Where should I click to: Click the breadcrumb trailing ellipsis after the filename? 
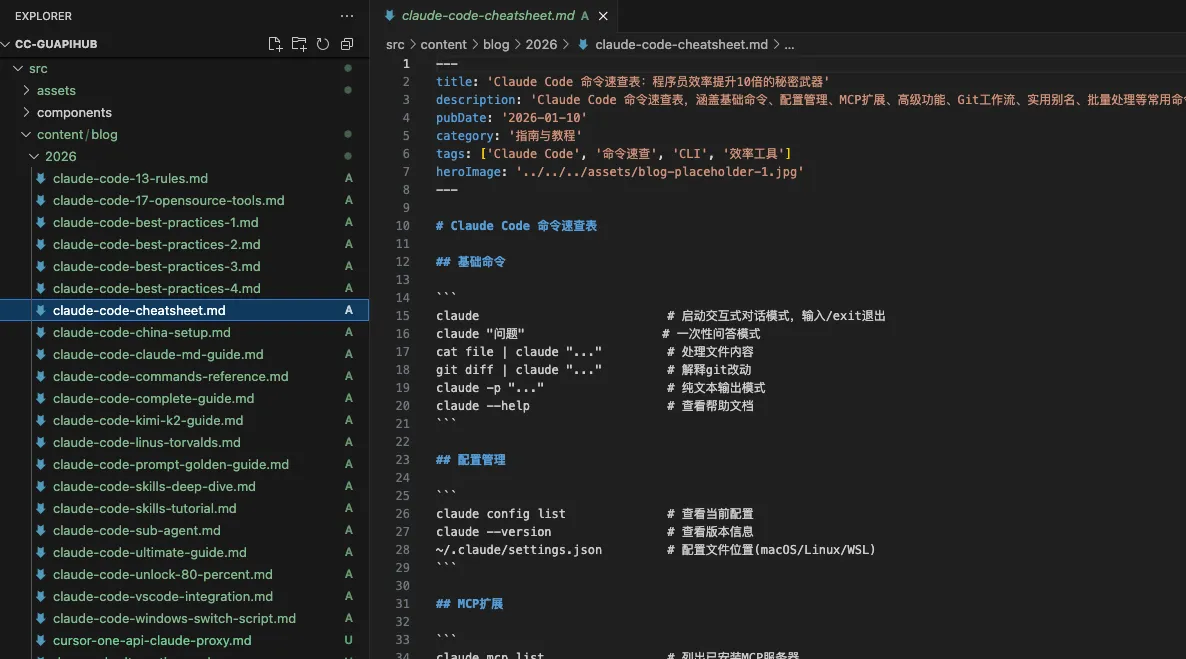(789, 44)
